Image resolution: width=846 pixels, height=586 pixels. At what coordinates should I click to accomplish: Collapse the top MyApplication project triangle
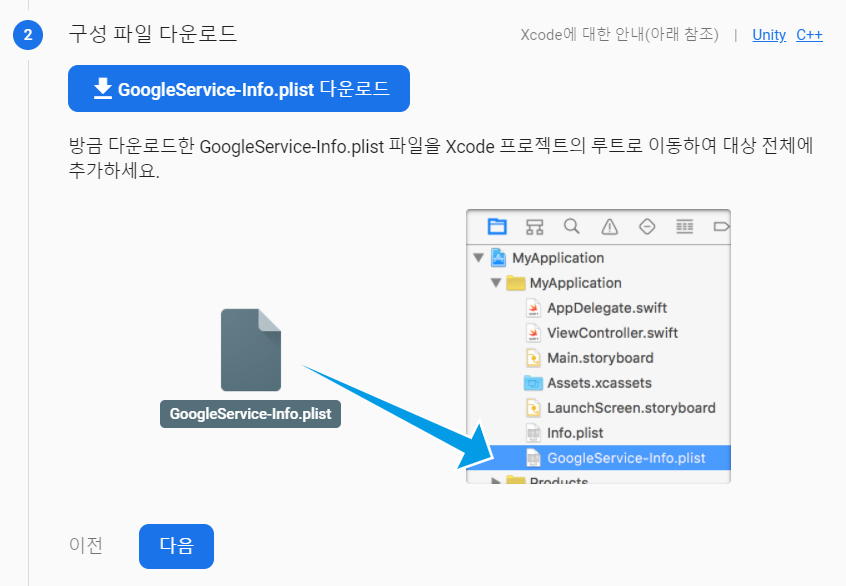point(479,258)
